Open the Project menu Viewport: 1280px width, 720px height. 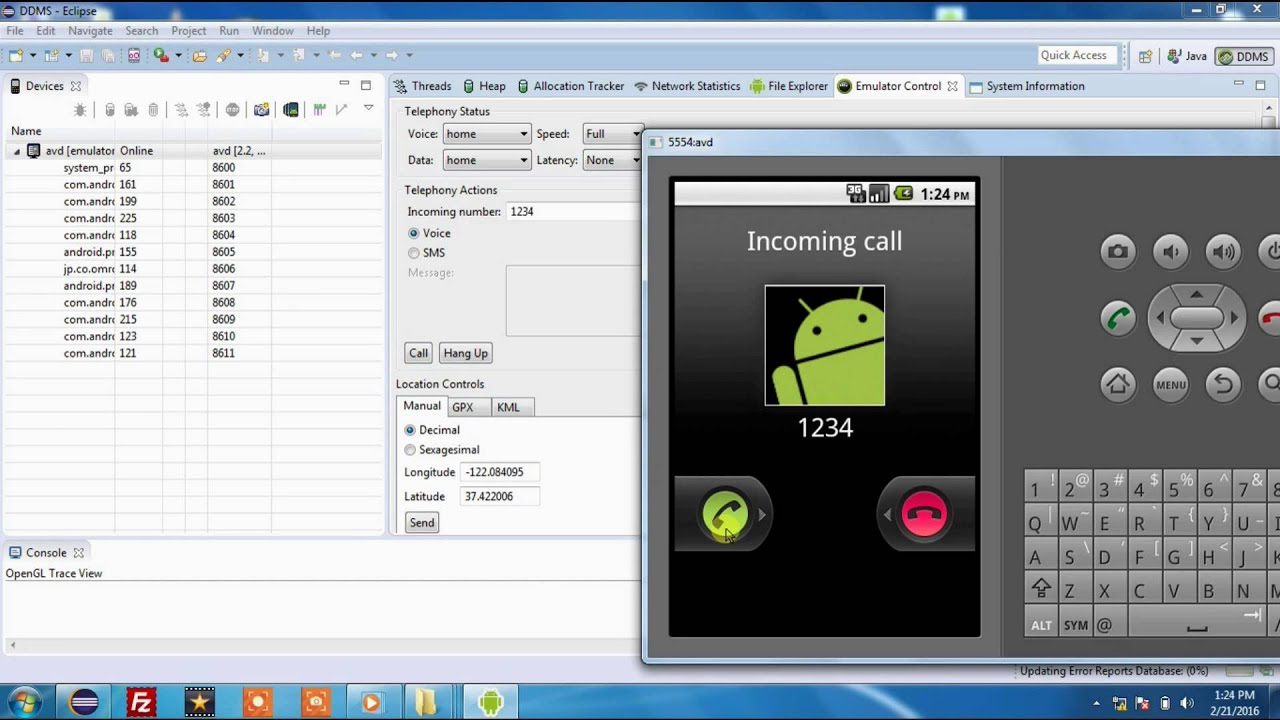pos(188,31)
